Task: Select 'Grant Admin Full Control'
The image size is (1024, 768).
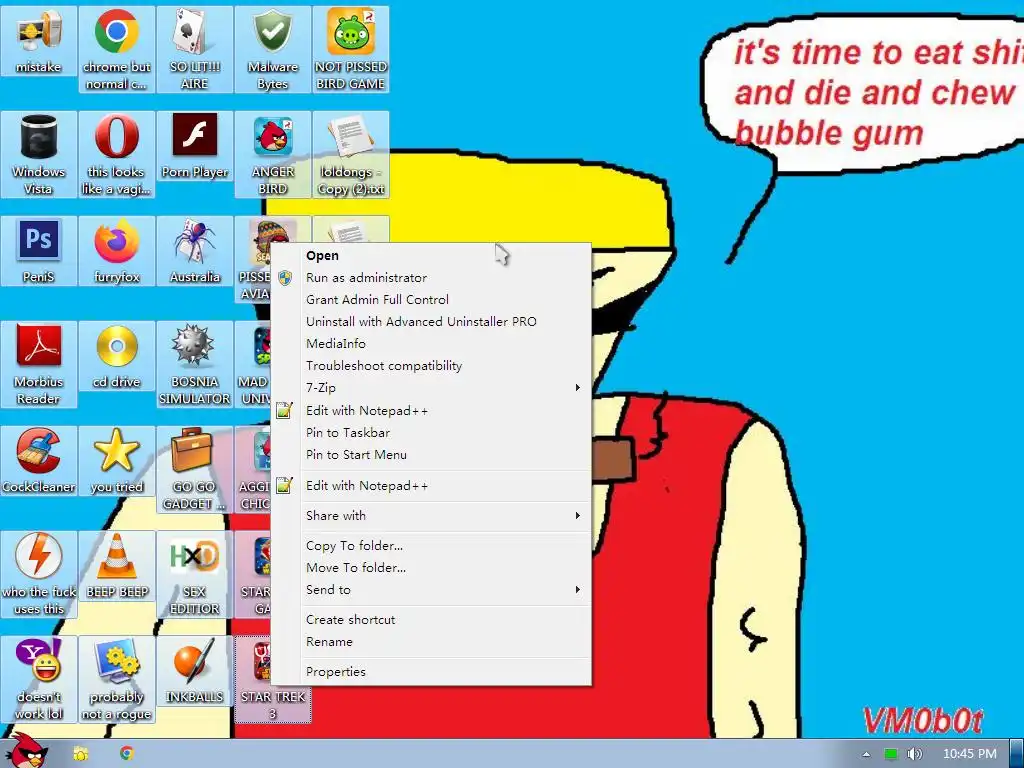Action: tap(431, 300)
